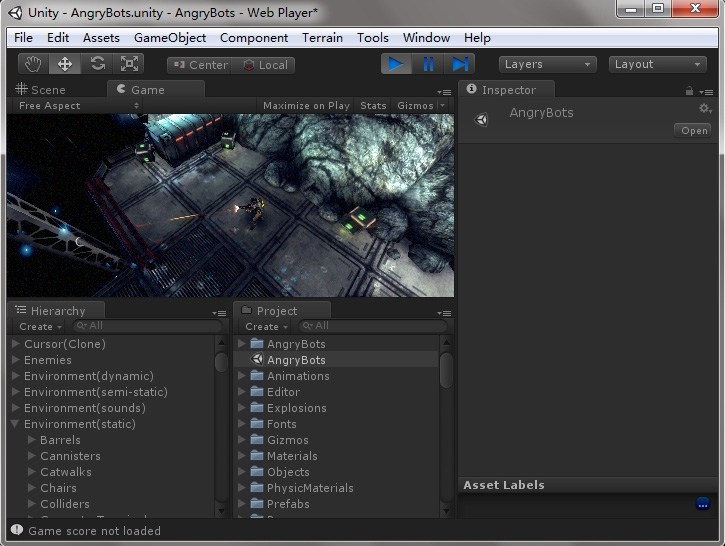Select the Hand pan tool
Viewport: 725px width, 546px height.
pyautogui.click(x=33, y=64)
